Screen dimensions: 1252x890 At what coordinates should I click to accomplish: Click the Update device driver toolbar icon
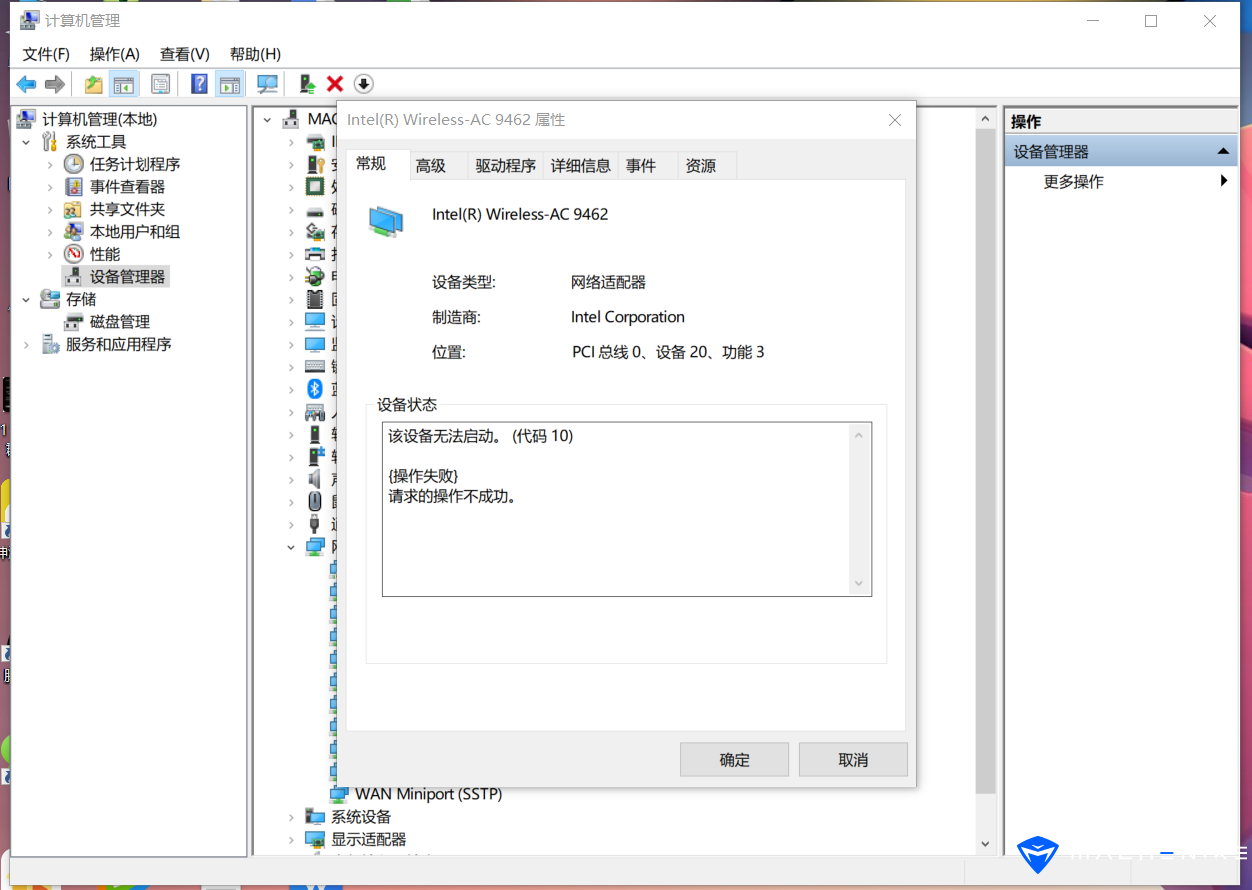307,84
